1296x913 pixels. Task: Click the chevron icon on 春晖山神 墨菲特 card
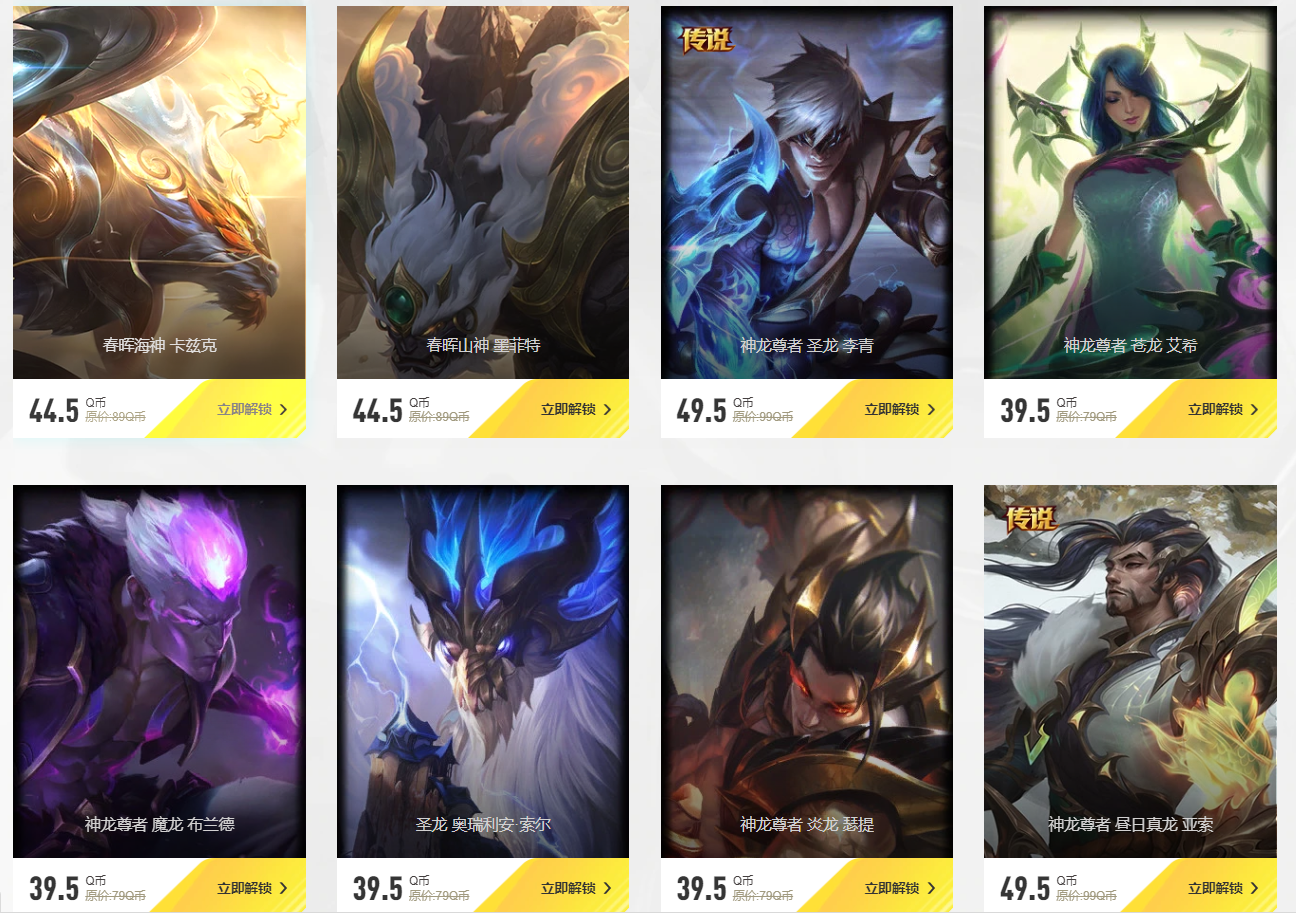(608, 409)
